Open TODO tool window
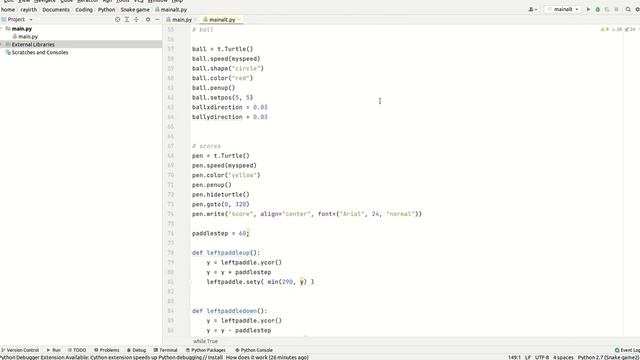The width and height of the screenshot is (640, 360). 77,350
